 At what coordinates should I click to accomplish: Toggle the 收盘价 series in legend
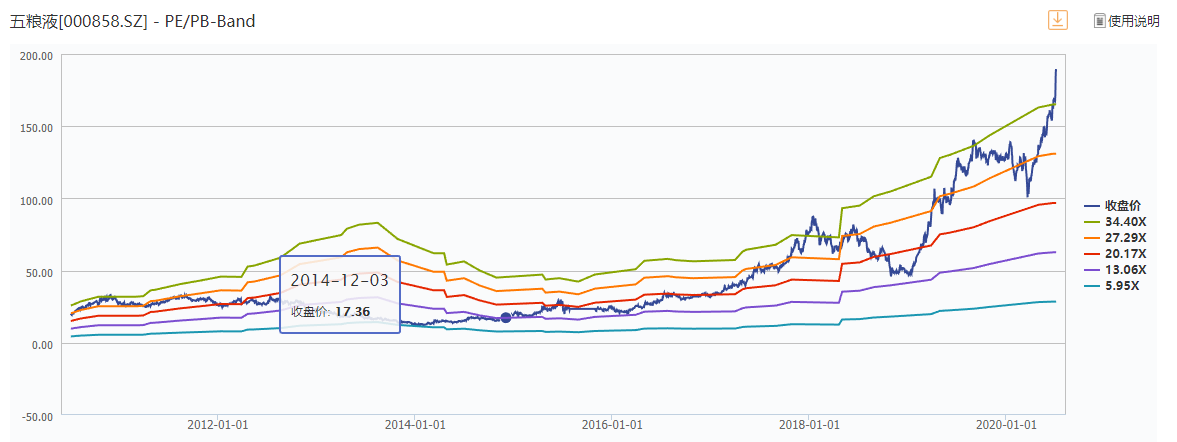pos(1116,206)
